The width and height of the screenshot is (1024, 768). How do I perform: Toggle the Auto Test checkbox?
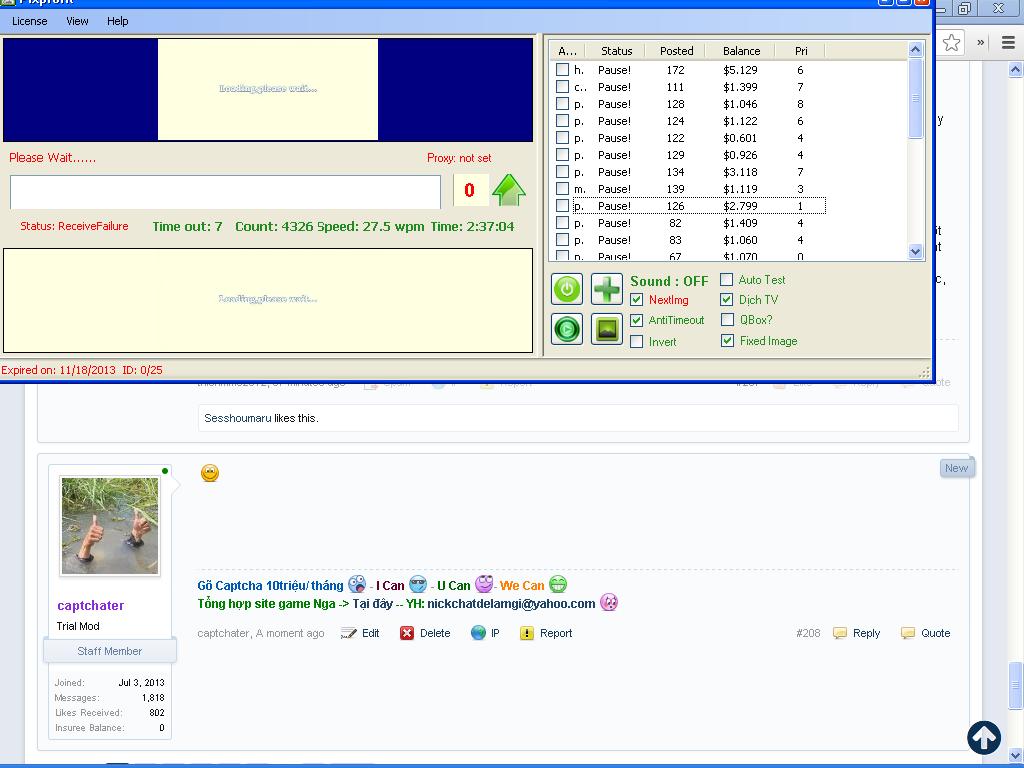[x=726, y=280]
